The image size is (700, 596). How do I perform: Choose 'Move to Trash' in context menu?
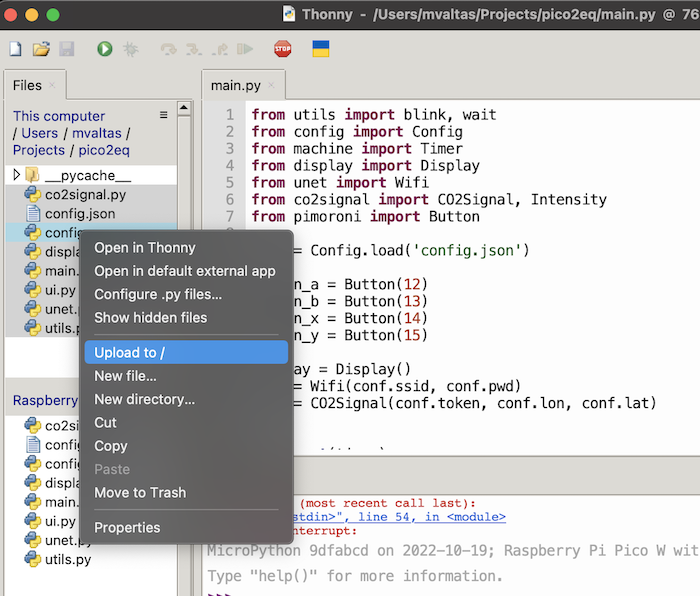140,493
